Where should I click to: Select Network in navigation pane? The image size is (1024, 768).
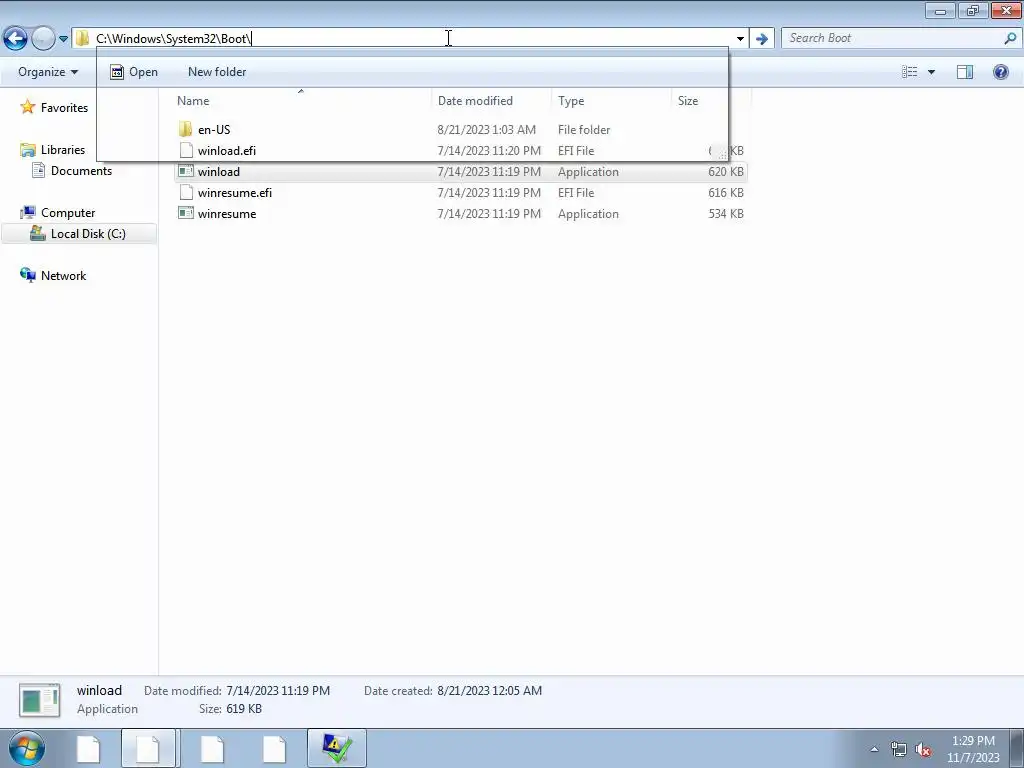63,276
